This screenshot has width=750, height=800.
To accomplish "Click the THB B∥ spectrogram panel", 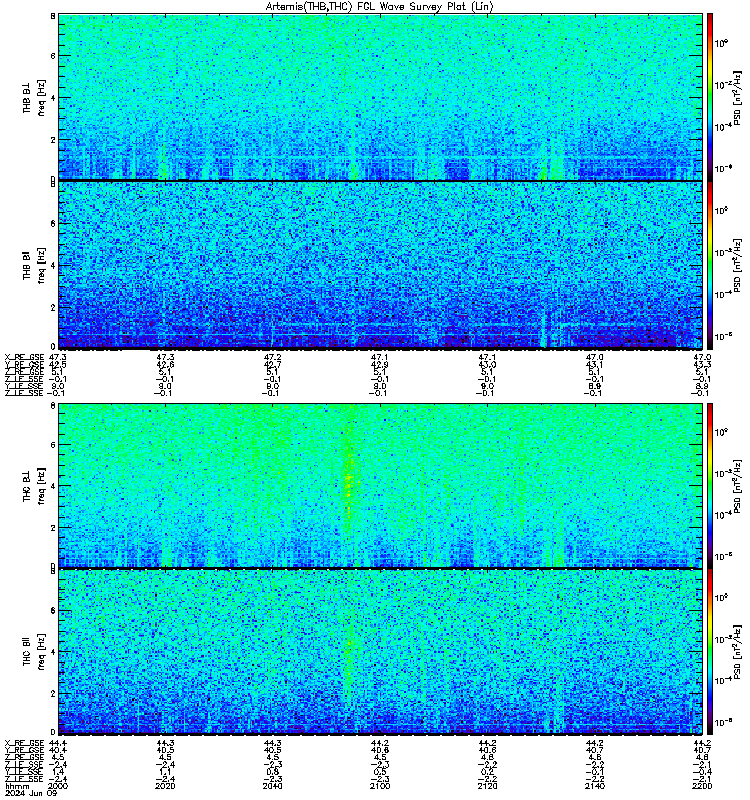I will point(381,265).
